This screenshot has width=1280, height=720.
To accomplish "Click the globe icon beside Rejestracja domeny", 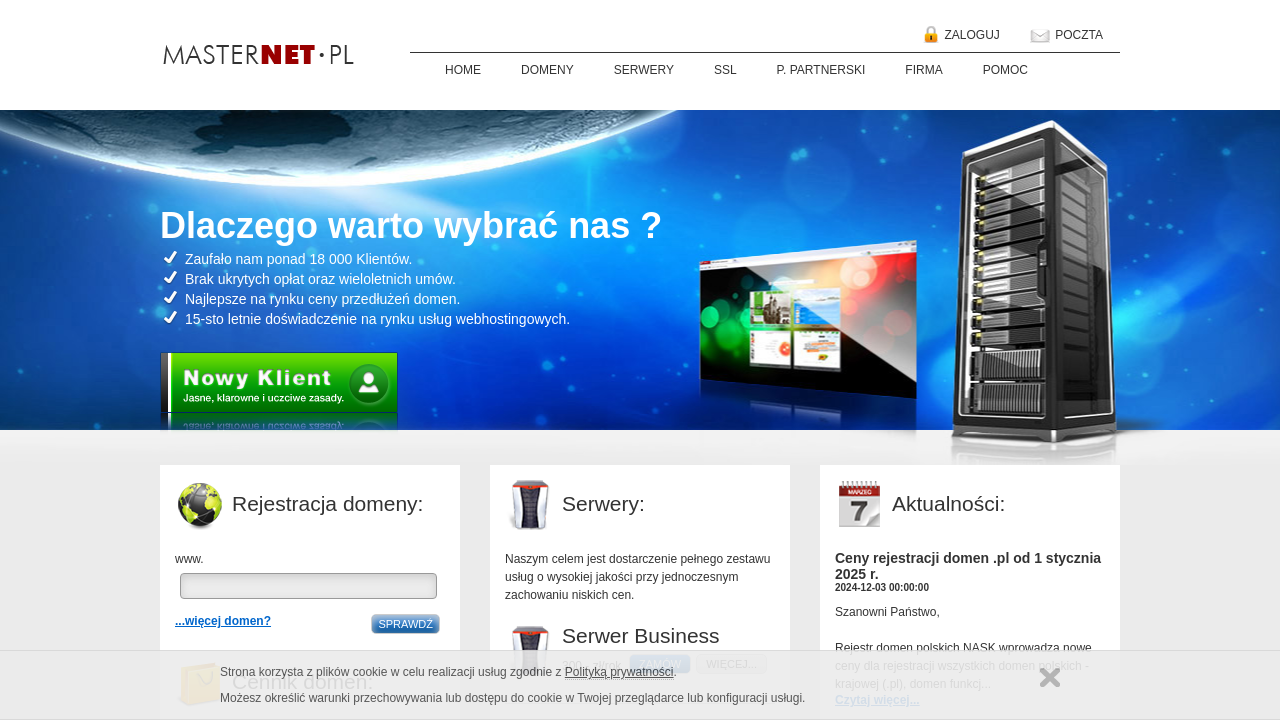I will tap(200, 505).
